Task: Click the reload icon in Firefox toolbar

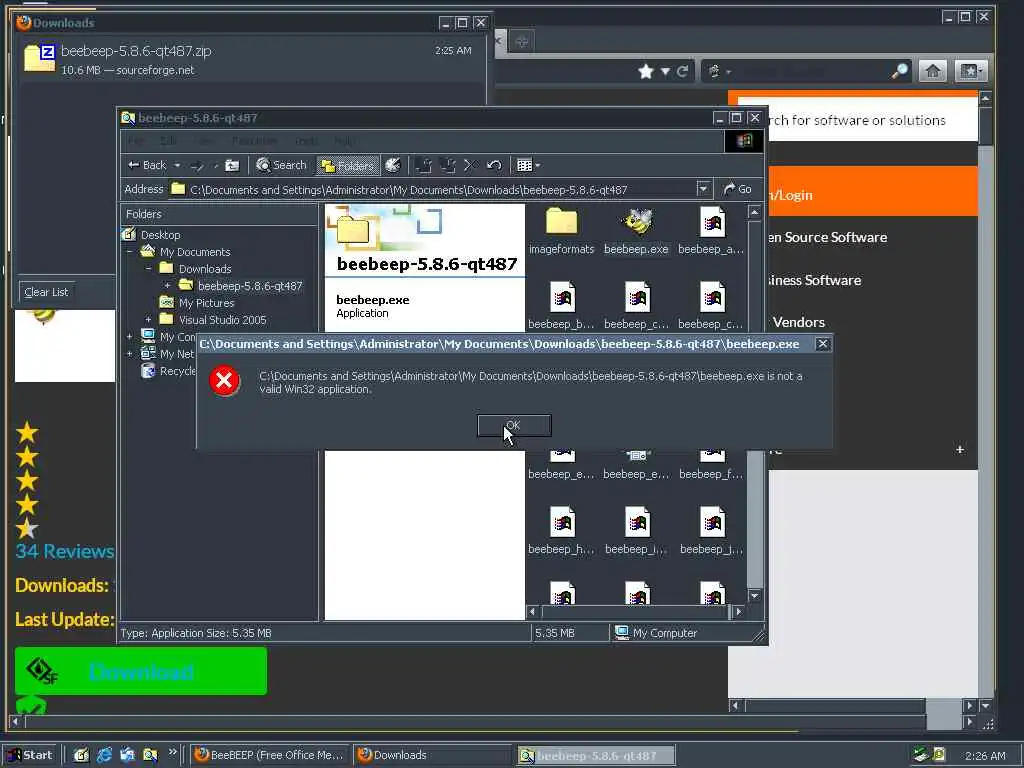Action: (x=682, y=71)
